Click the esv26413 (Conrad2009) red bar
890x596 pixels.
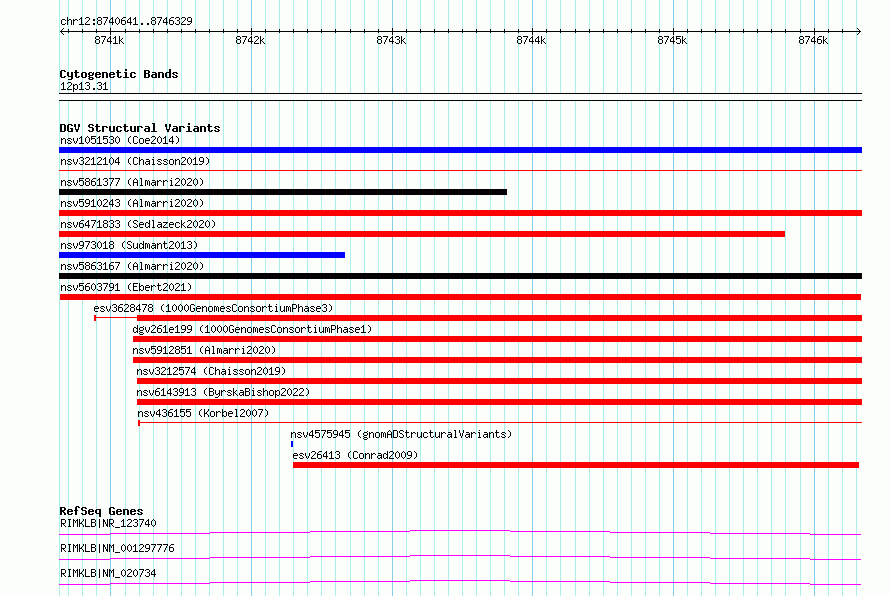pos(576,465)
